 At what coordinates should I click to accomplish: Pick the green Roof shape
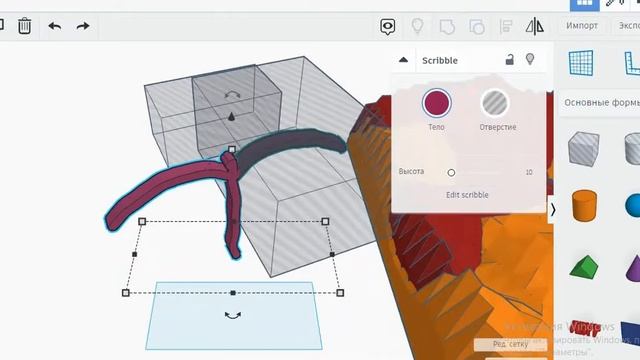(584, 267)
